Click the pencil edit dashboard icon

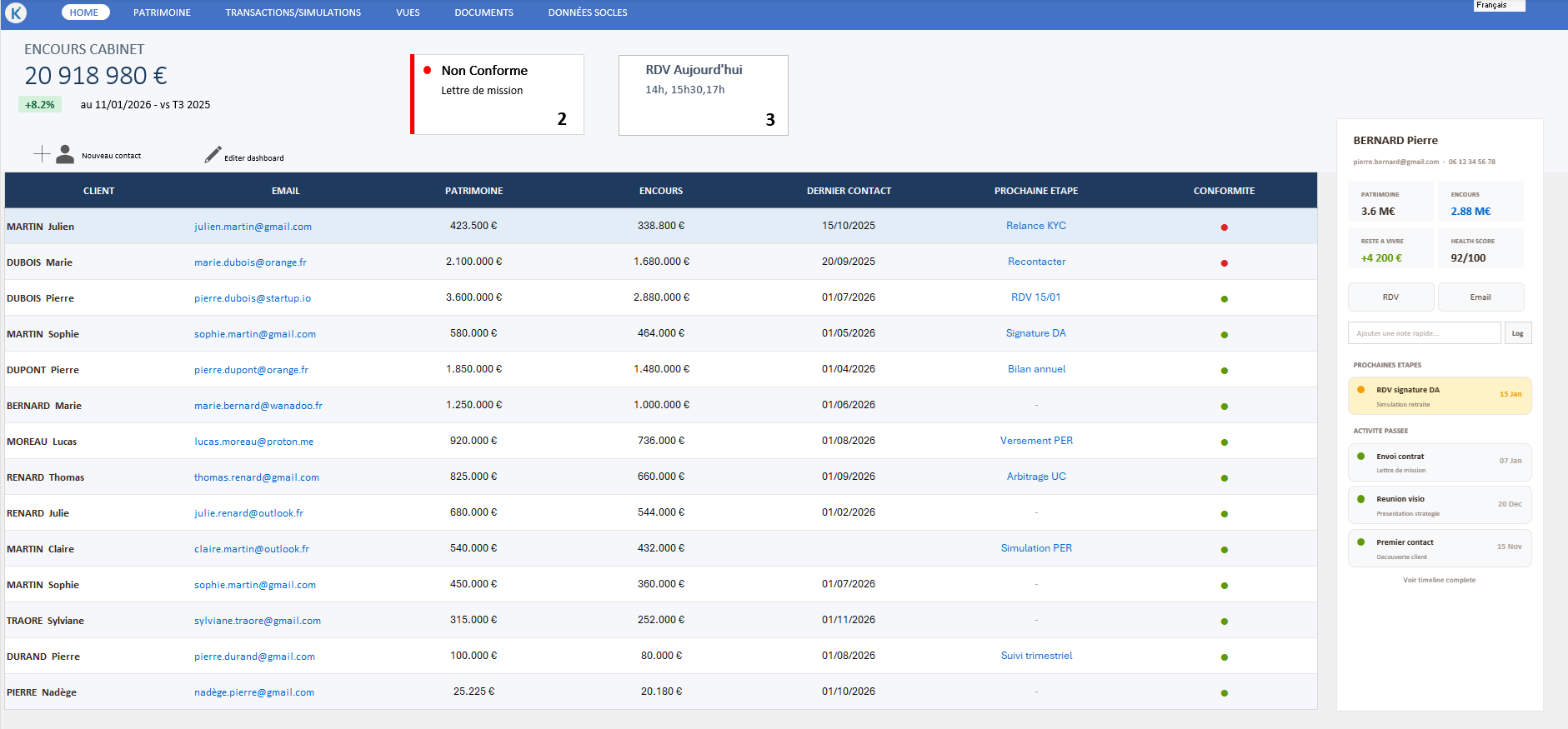pos(213,155)
